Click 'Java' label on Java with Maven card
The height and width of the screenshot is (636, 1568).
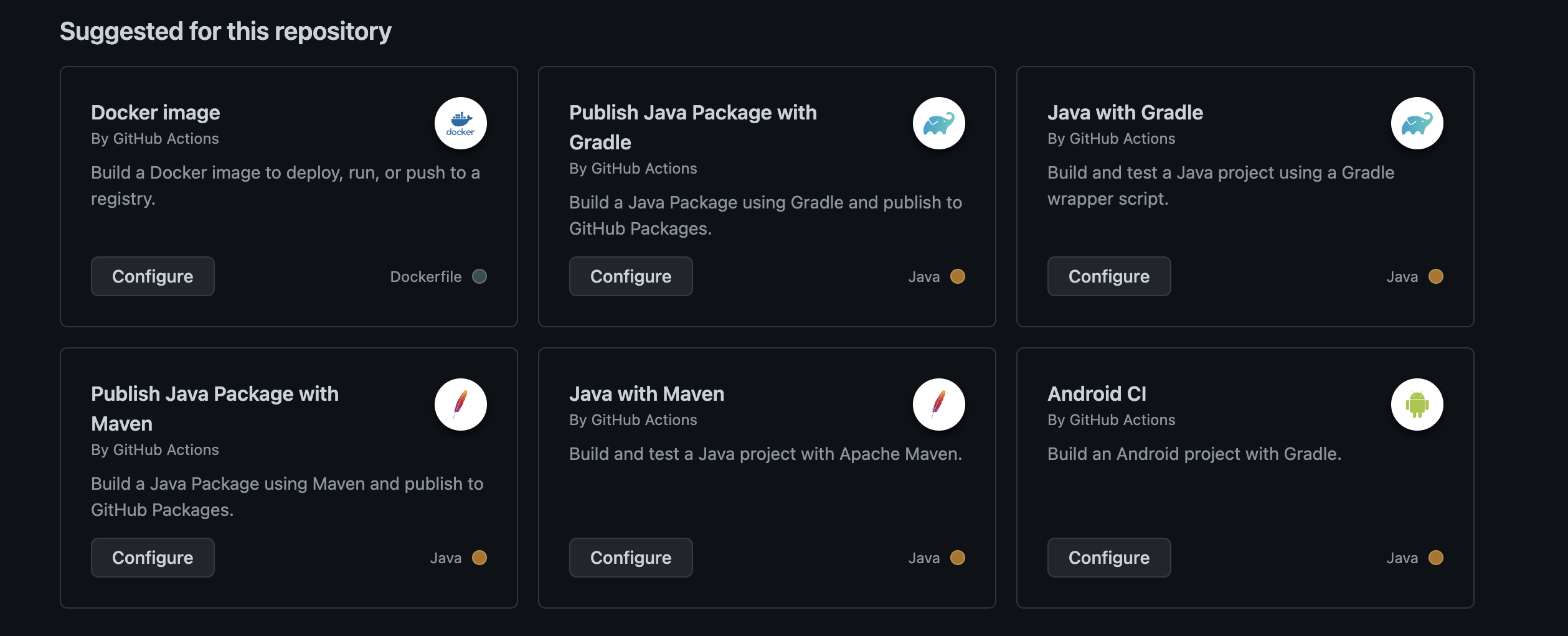[x=924, y=558]
